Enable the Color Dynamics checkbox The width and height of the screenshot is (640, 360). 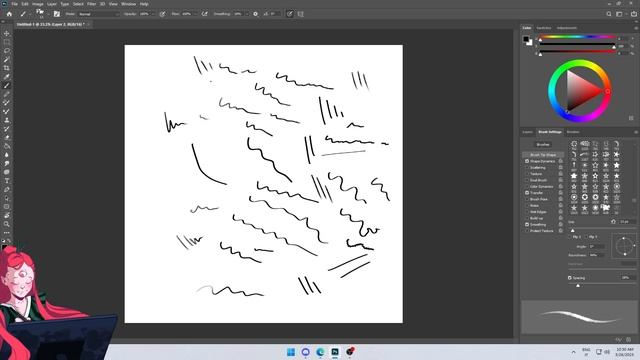[527, 187]
